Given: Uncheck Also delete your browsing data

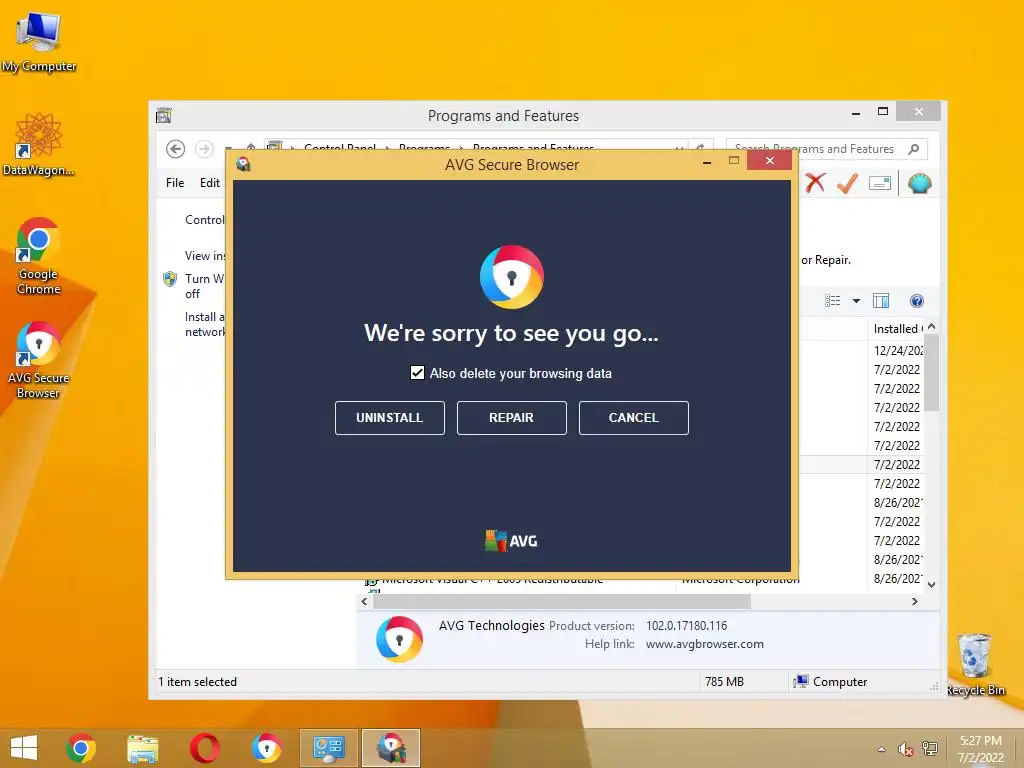Looking at the screenshot, I should pyautogui.click(x=417, y=373).
